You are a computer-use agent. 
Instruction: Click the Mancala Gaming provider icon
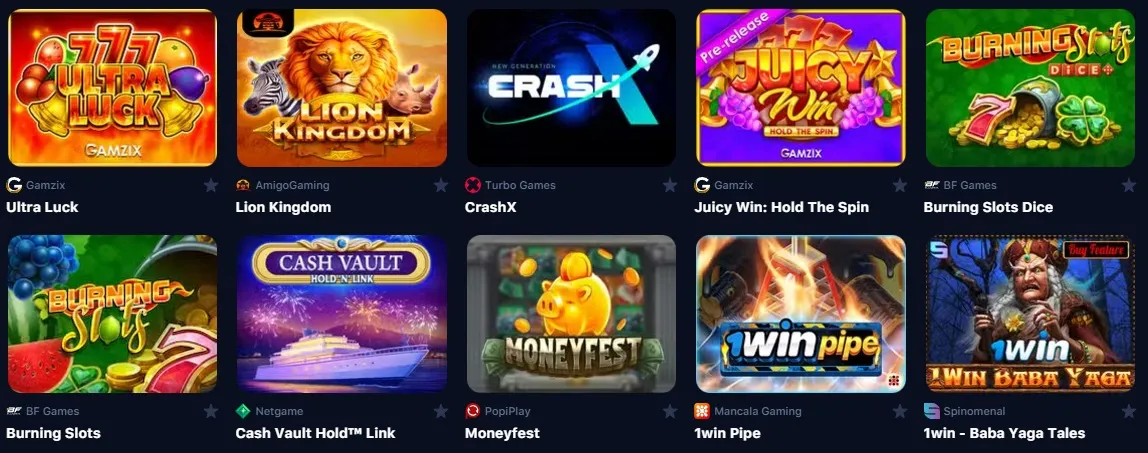point(702,411)
